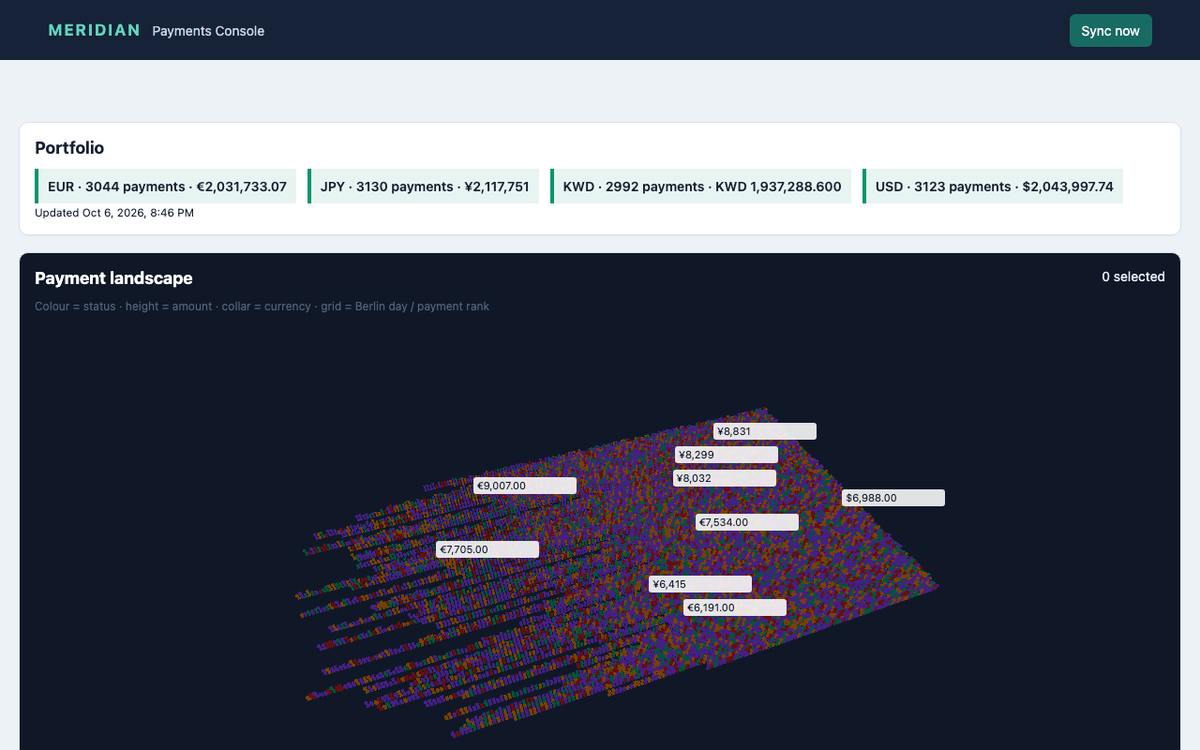Viewport: 1200px width, 750px height.
Task: Select the EUR portfolio summary chip
Action: pyautogui.click(x=166, y=186)
